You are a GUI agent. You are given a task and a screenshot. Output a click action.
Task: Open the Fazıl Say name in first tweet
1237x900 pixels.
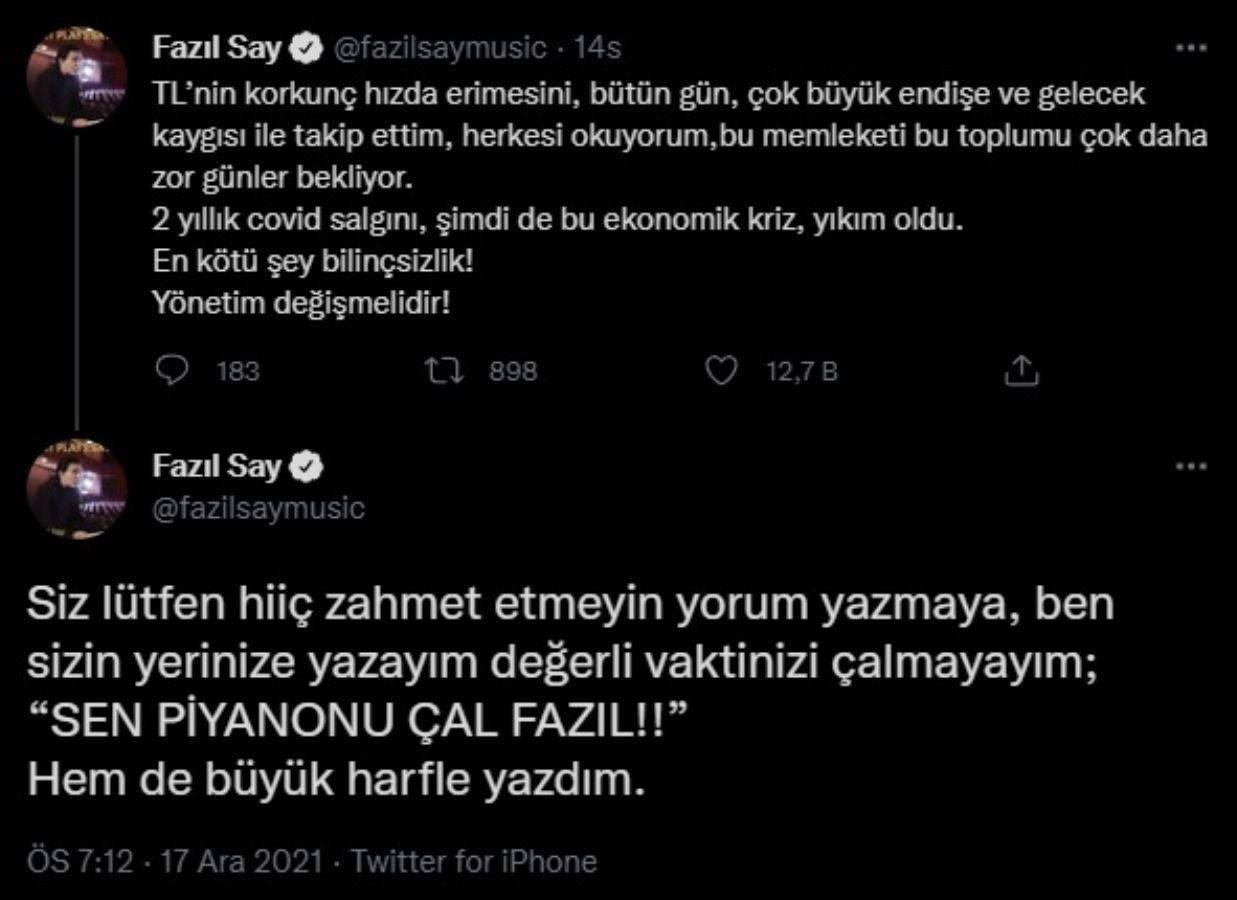click(216, 46)
